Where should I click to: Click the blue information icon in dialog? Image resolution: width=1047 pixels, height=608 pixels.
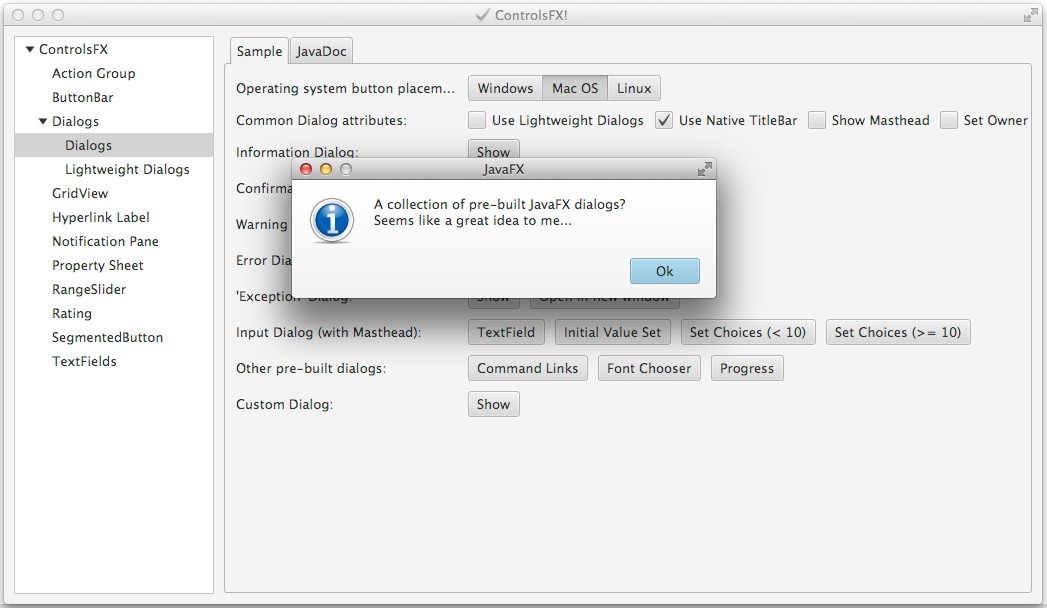click(x=332, y=220)
